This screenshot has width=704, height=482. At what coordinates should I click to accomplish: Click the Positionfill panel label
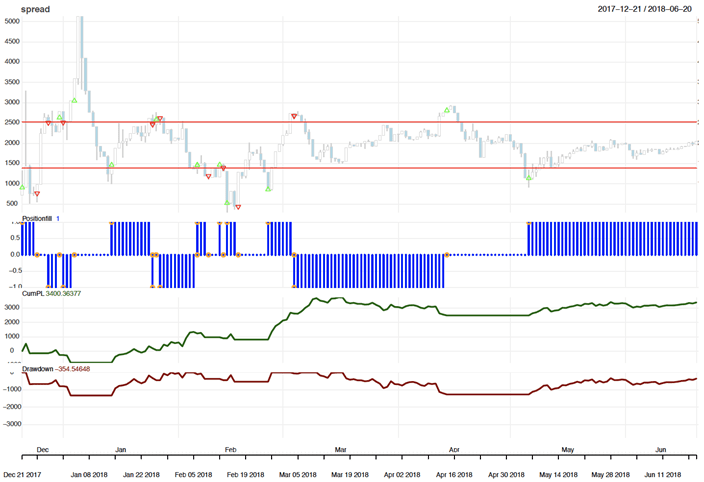pyautogui.click(x=37, y=219)
